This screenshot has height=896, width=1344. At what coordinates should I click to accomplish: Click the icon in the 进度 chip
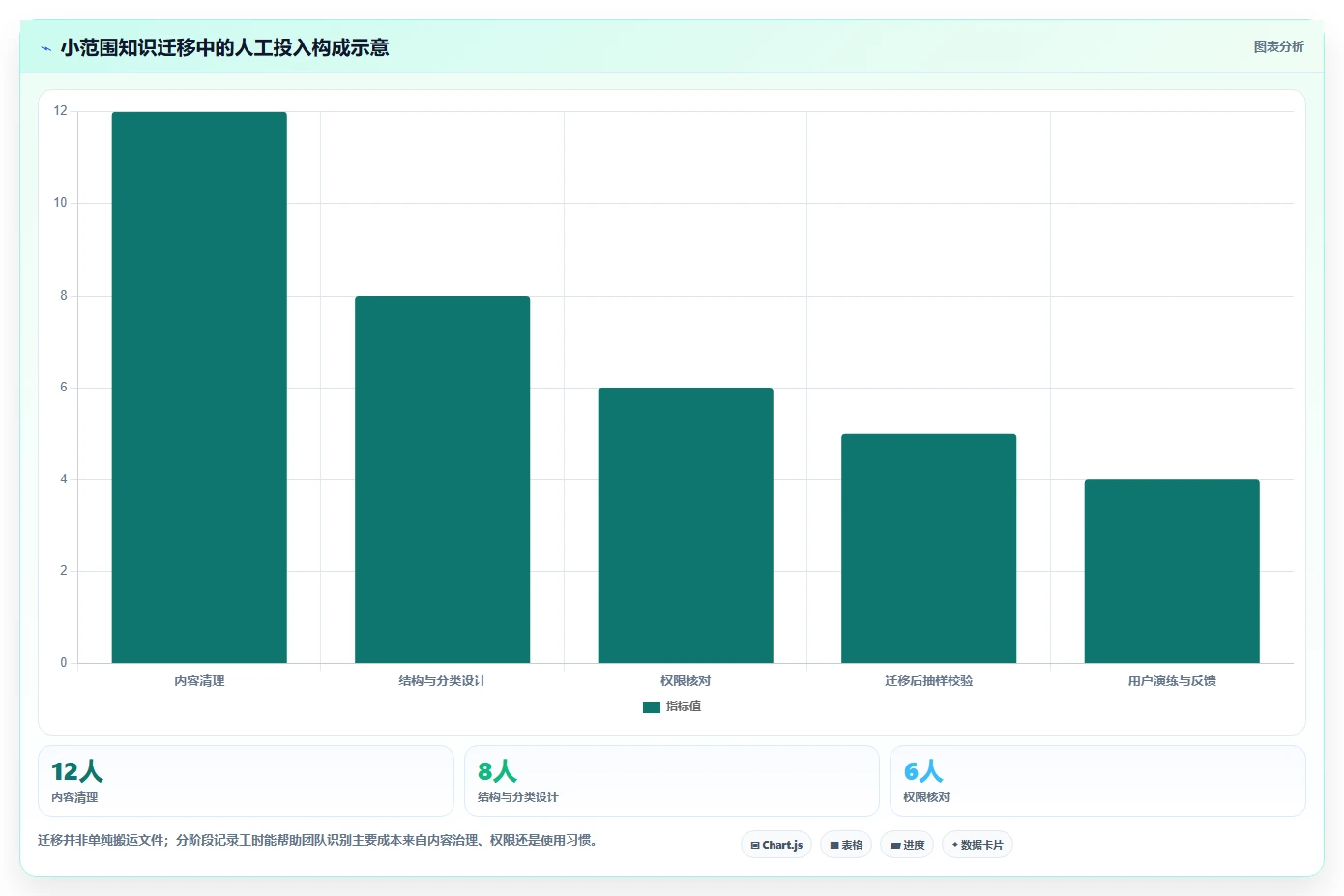point(895,846)
